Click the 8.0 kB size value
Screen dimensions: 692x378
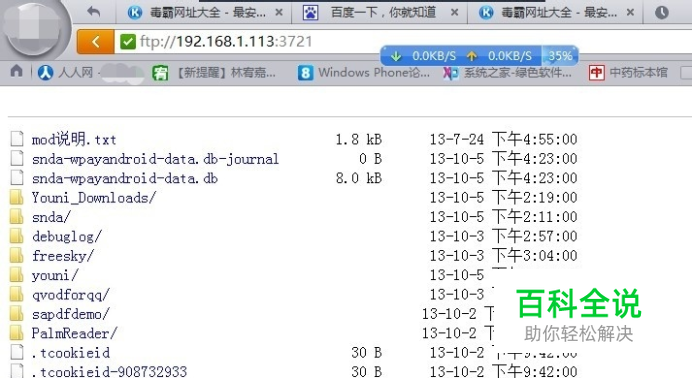click(x=358, y=178)
